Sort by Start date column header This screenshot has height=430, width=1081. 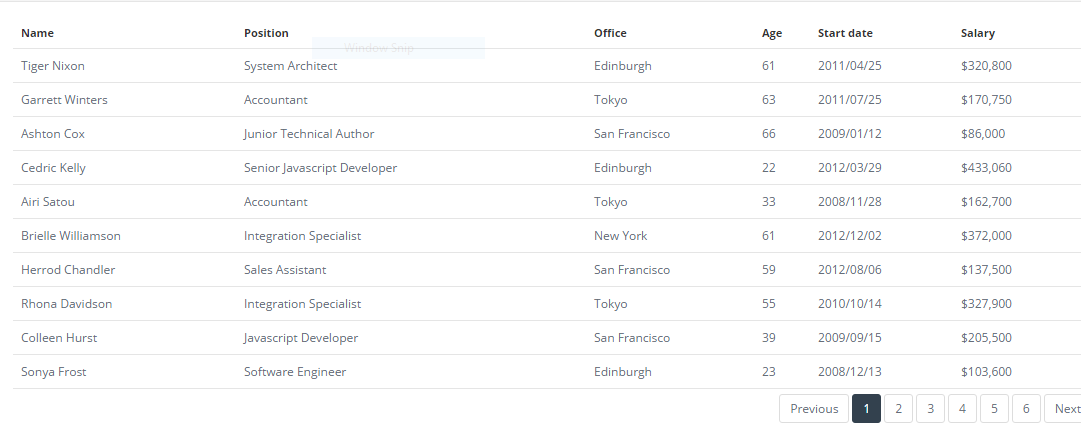tap(845, 33)
